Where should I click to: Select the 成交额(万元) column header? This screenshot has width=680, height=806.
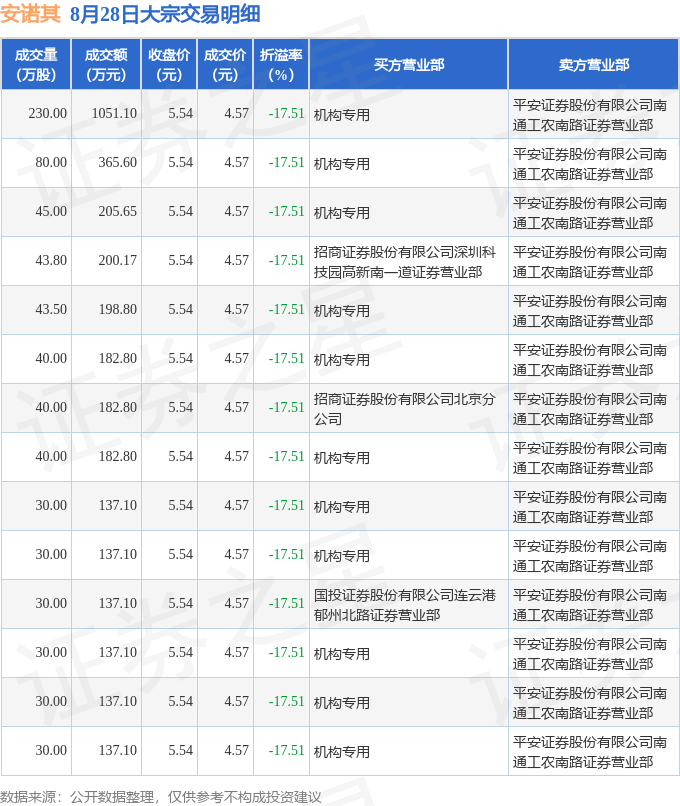tap(106, 65)
